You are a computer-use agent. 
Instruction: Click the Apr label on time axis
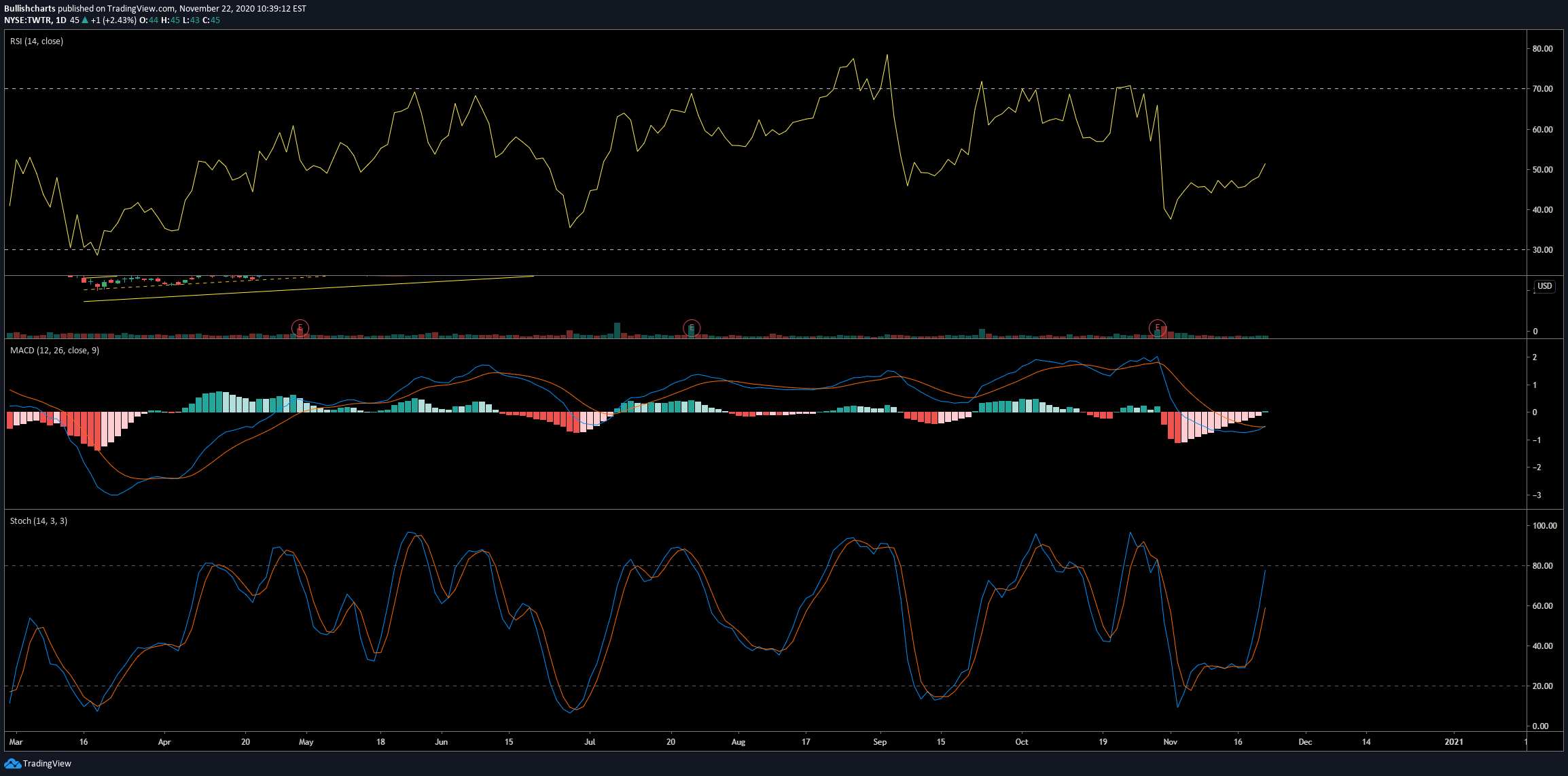coord(164,742)
